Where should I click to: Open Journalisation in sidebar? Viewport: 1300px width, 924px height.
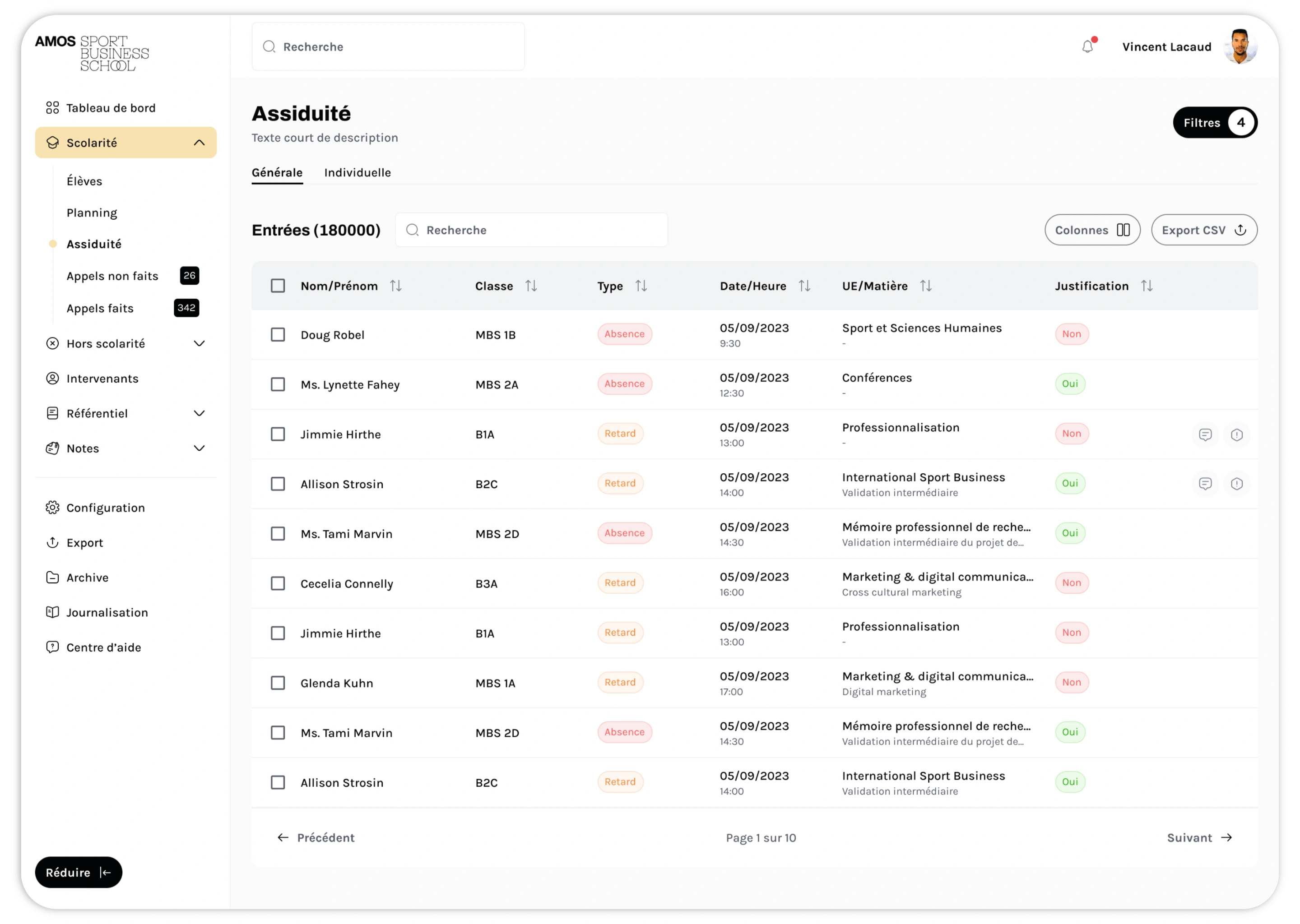click(107, 613)
